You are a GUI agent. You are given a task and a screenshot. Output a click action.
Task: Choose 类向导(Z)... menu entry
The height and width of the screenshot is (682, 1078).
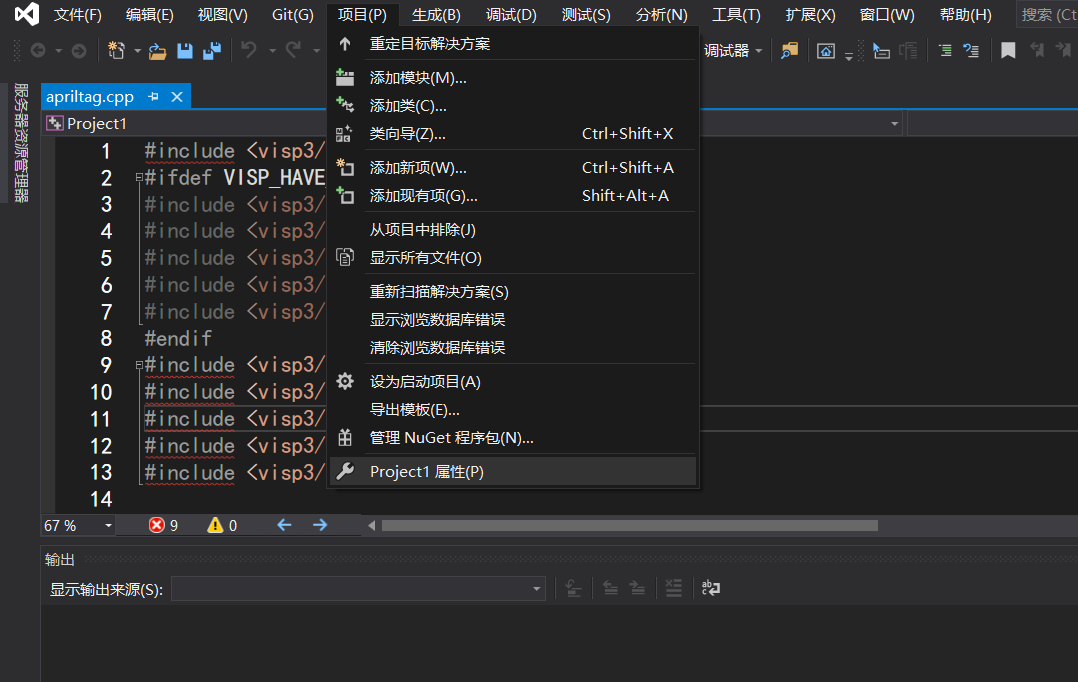[x=513, y=134]
